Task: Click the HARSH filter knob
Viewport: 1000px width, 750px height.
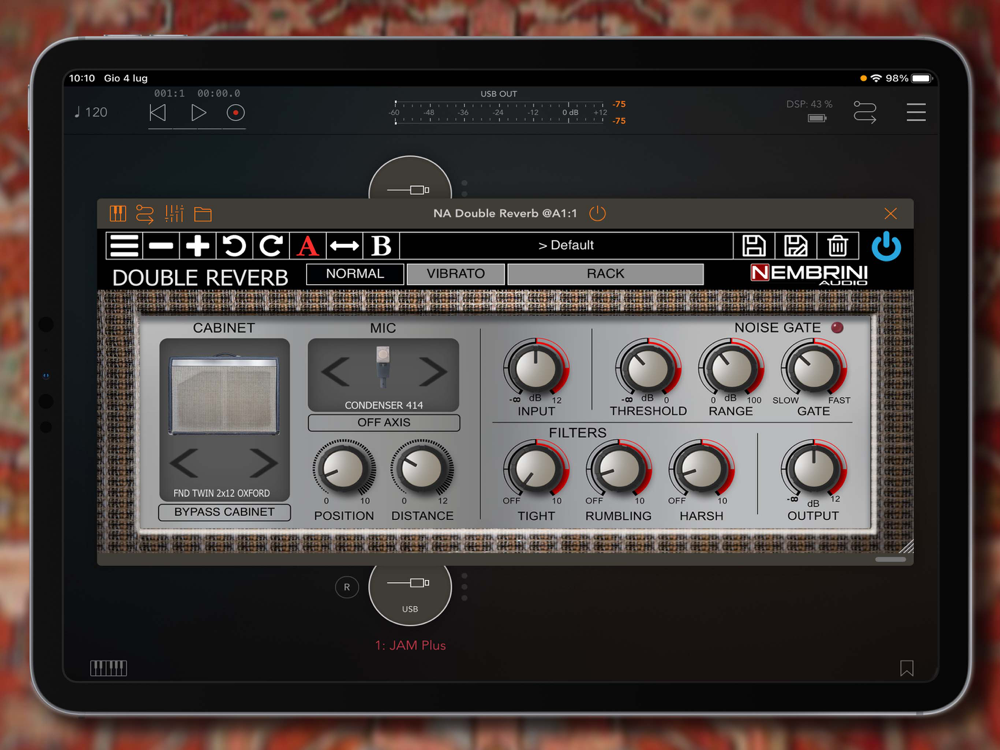Action: (x=702, y=469)
